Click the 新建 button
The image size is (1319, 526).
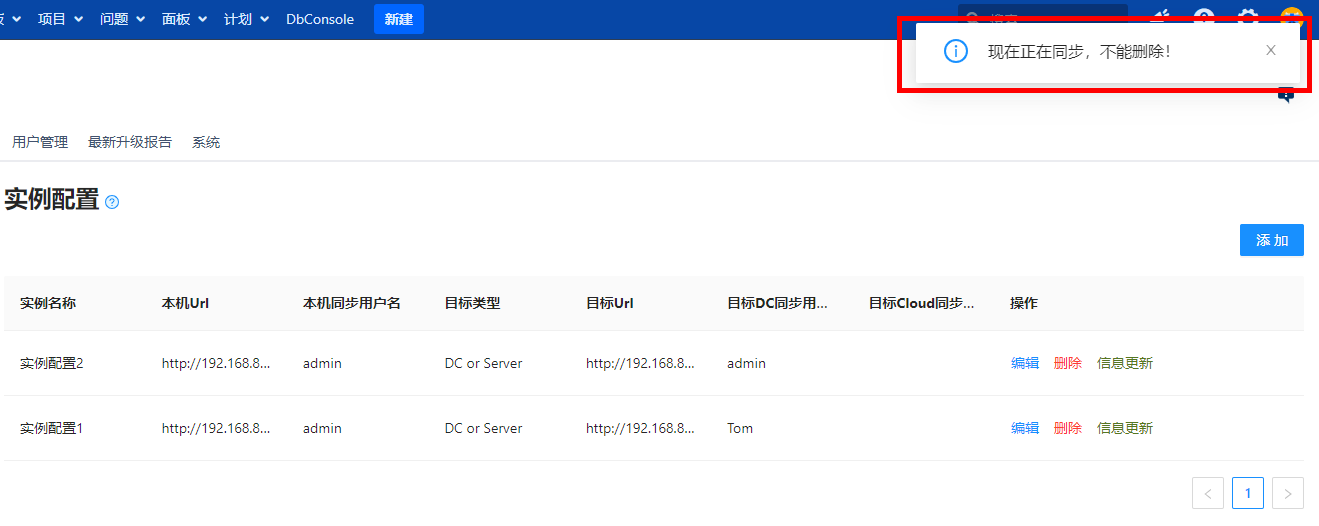(x=399, y=19)
